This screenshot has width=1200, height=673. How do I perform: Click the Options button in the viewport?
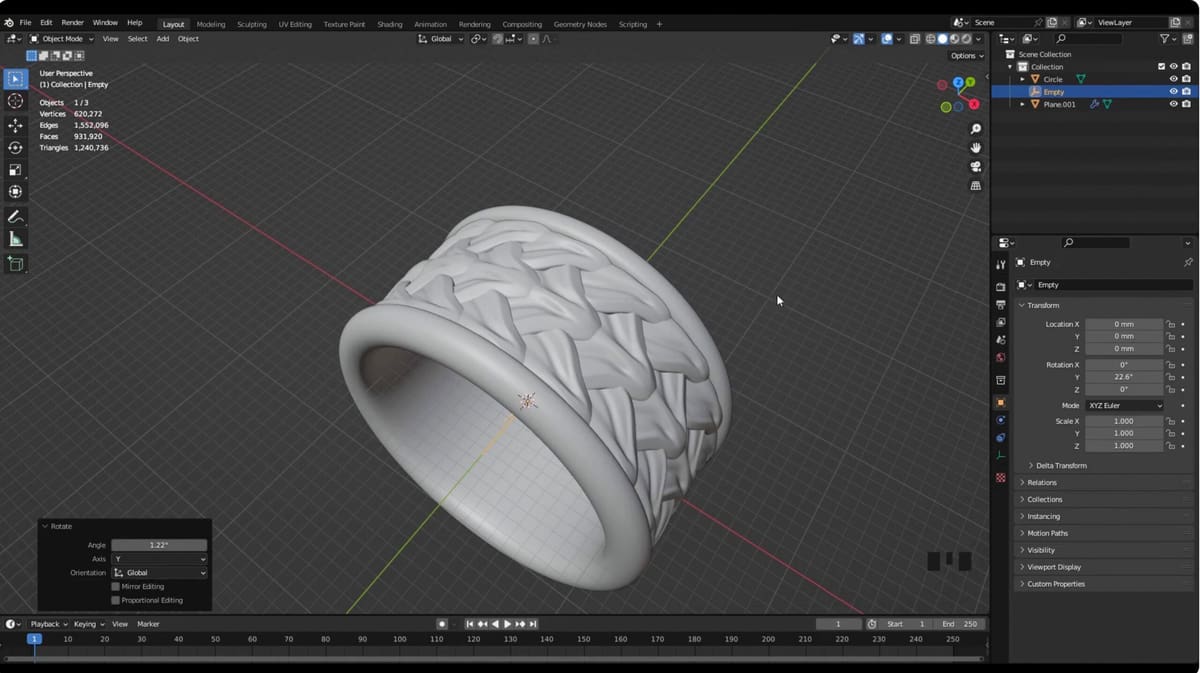pos(966,56)
